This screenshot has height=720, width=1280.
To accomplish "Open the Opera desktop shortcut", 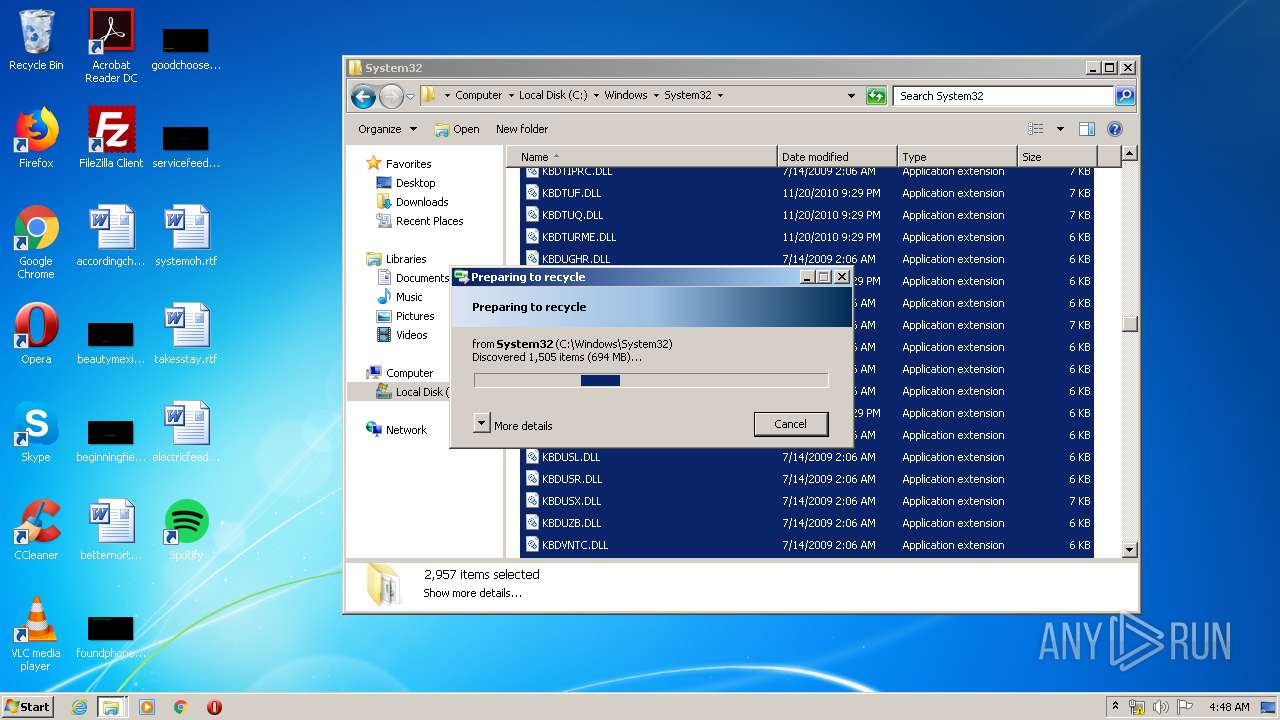I will tap(36, 335).
